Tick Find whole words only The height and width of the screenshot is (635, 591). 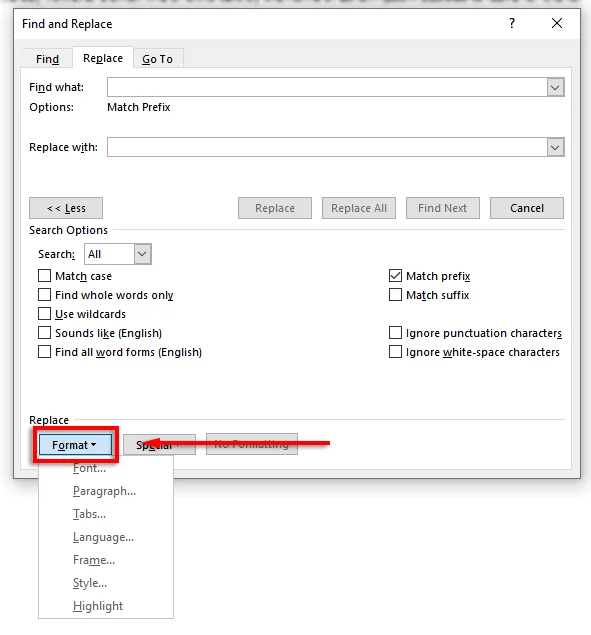45,295
